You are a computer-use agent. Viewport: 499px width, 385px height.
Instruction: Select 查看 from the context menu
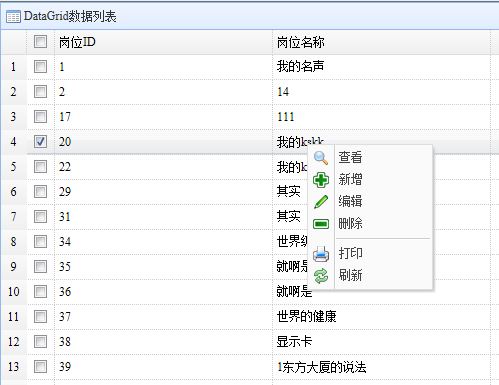(350, 157)
